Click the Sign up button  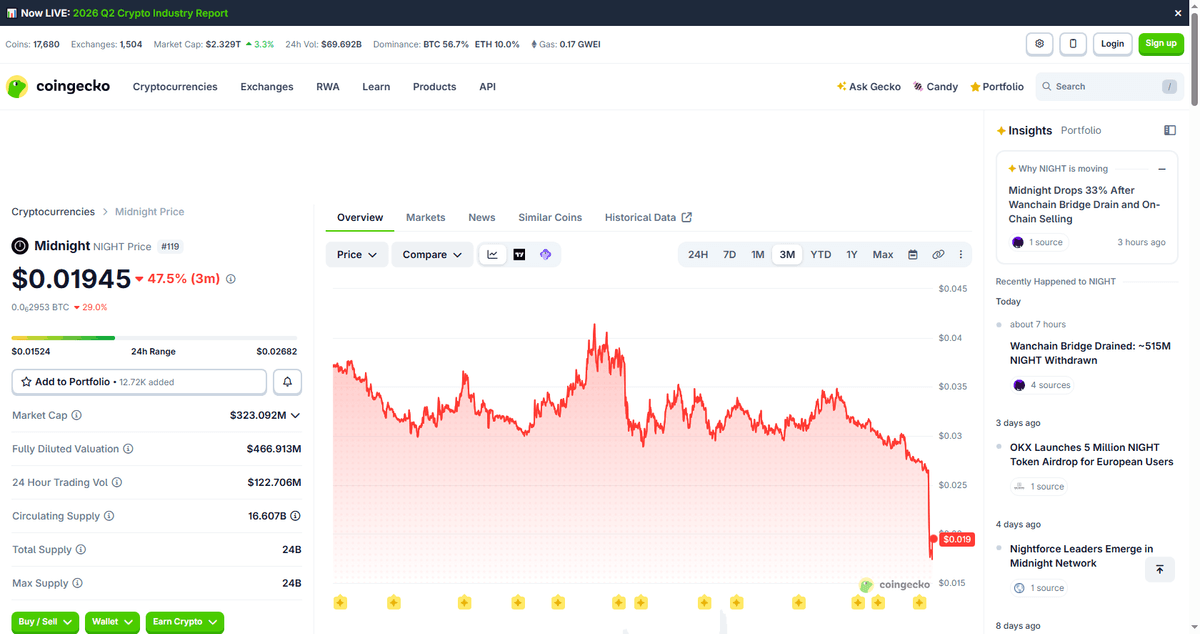[x=1161, y=44]
